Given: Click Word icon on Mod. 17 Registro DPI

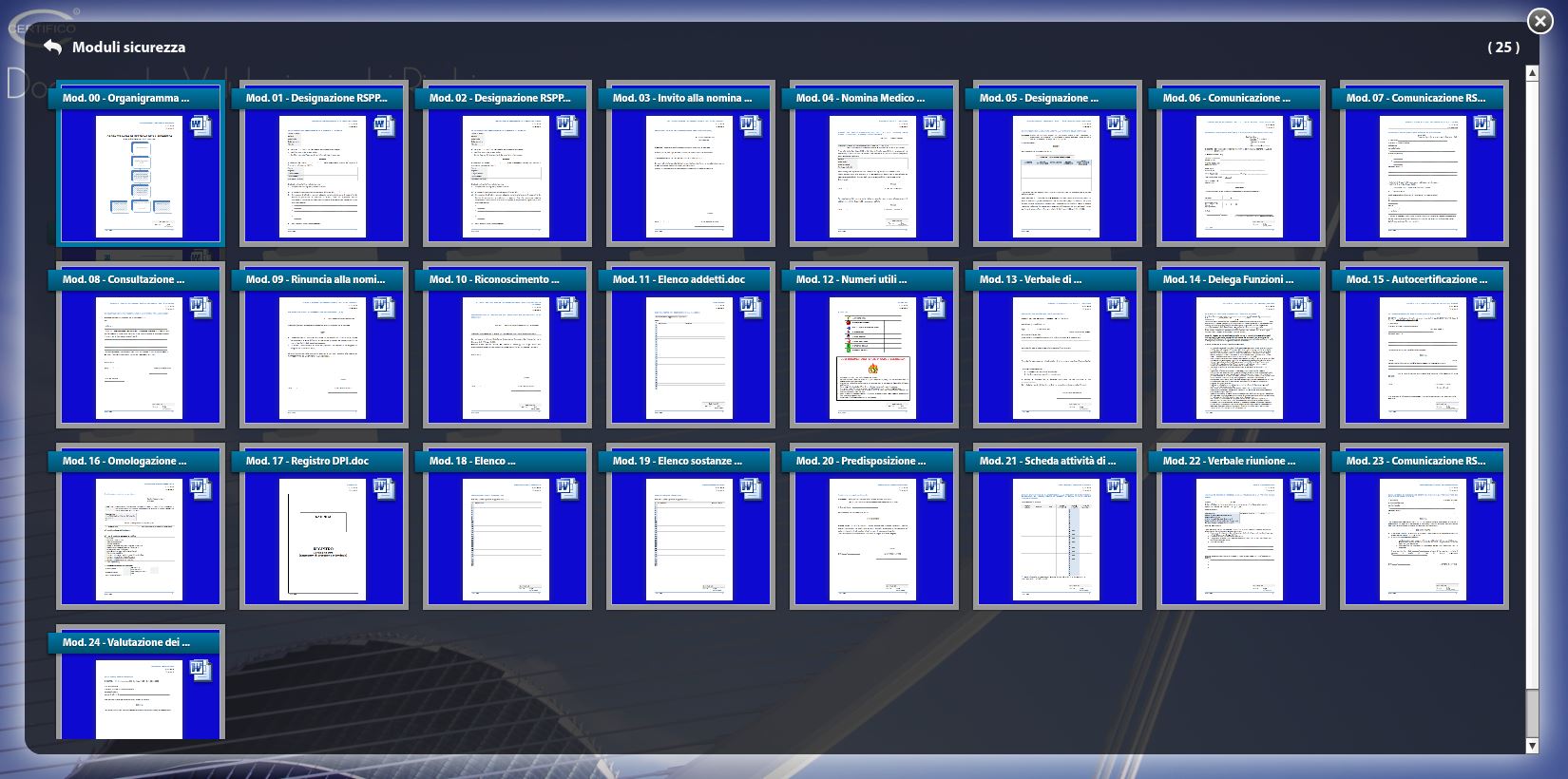Looking at the screenshot, I should click(384, 488).
